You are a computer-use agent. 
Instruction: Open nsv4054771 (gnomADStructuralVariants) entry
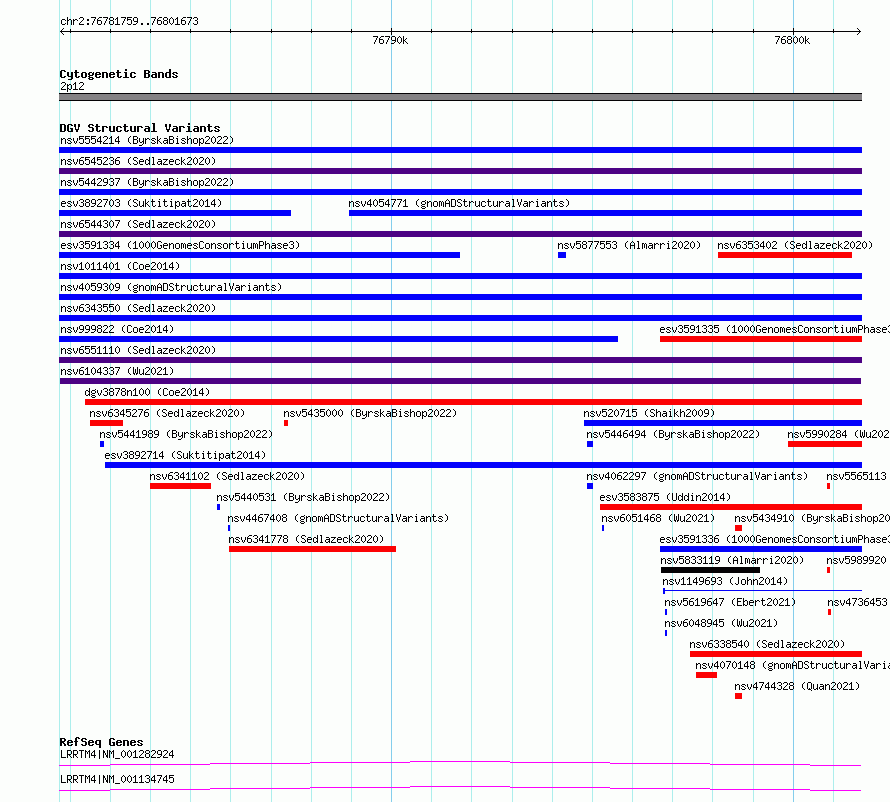459,203
